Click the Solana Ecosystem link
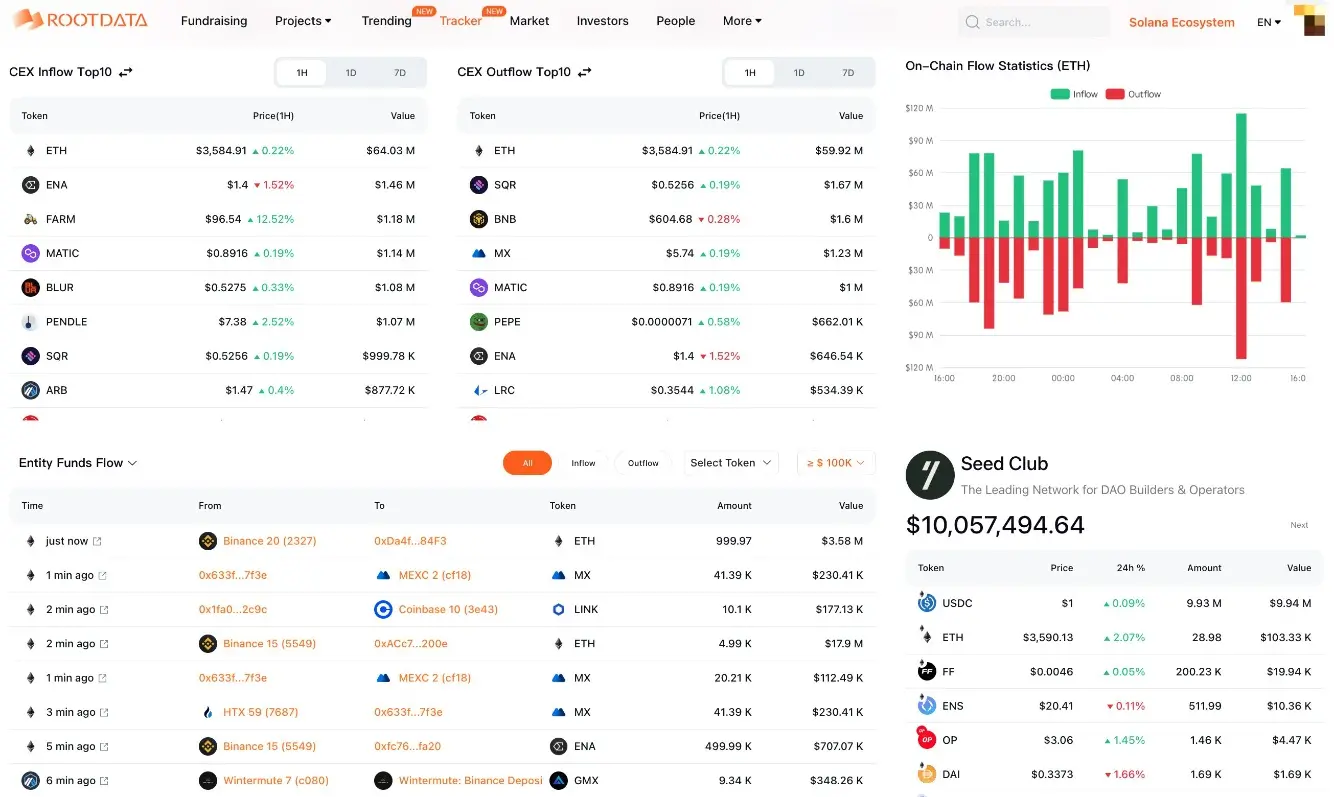The width and height of the screenshot is (1334, 797). (x=1181, y=21)
